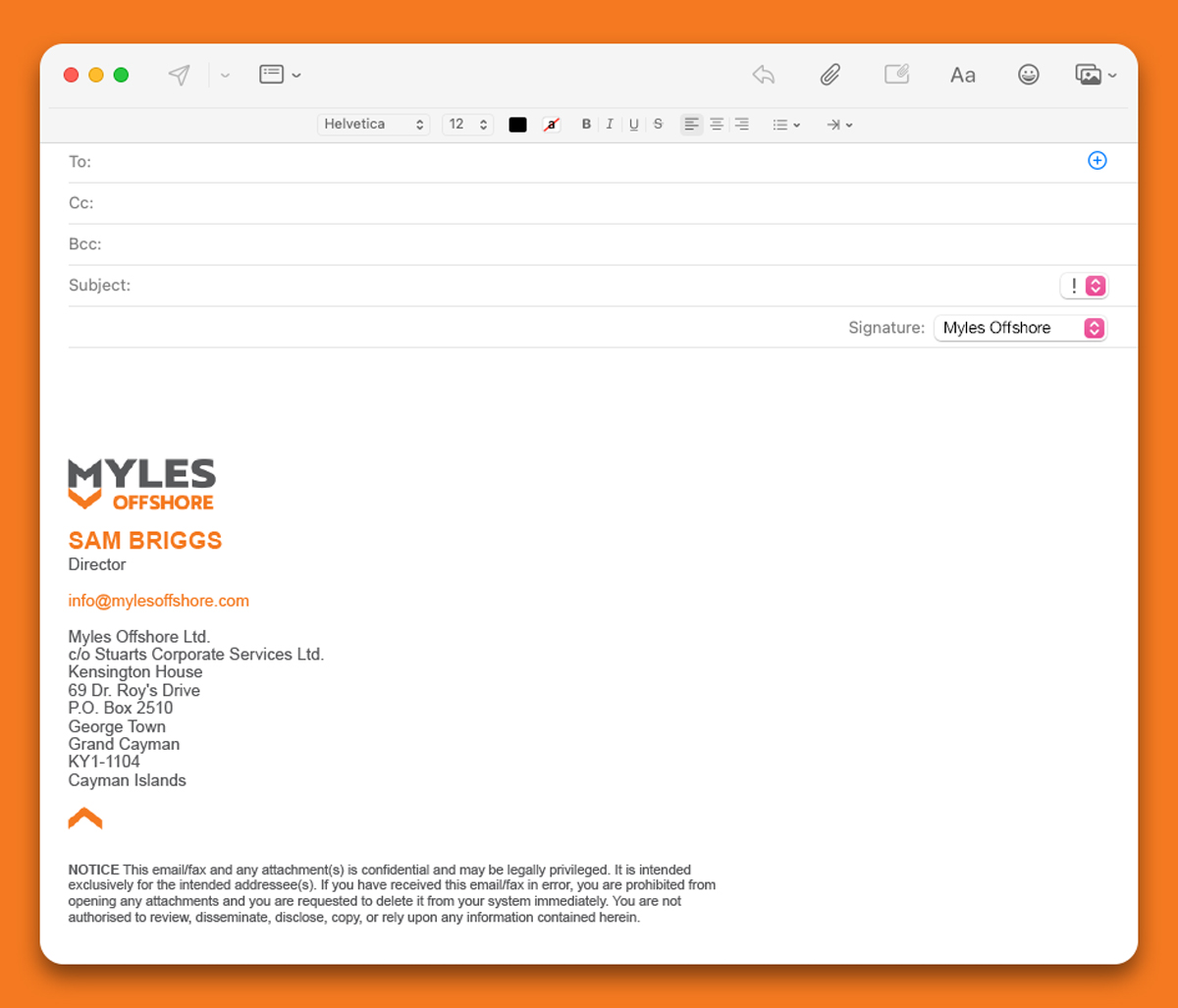1178x1008 pixels.
Task: Click into the Subject input field
Action: (589, 286)
